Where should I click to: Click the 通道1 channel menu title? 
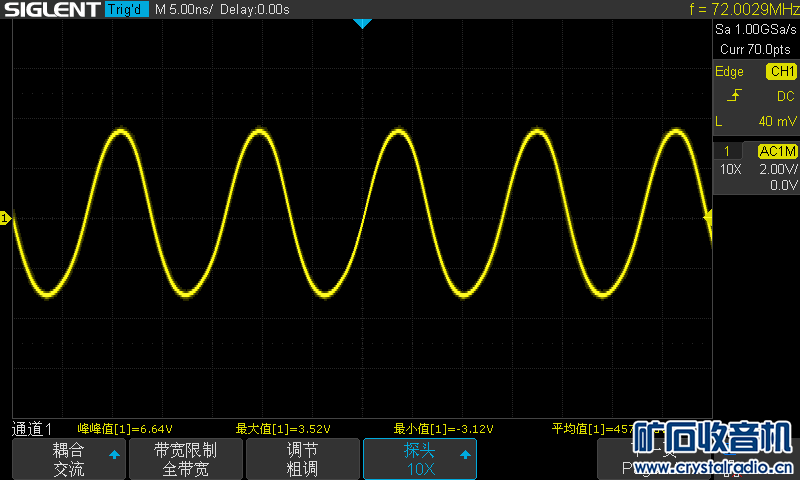(32, 429)
